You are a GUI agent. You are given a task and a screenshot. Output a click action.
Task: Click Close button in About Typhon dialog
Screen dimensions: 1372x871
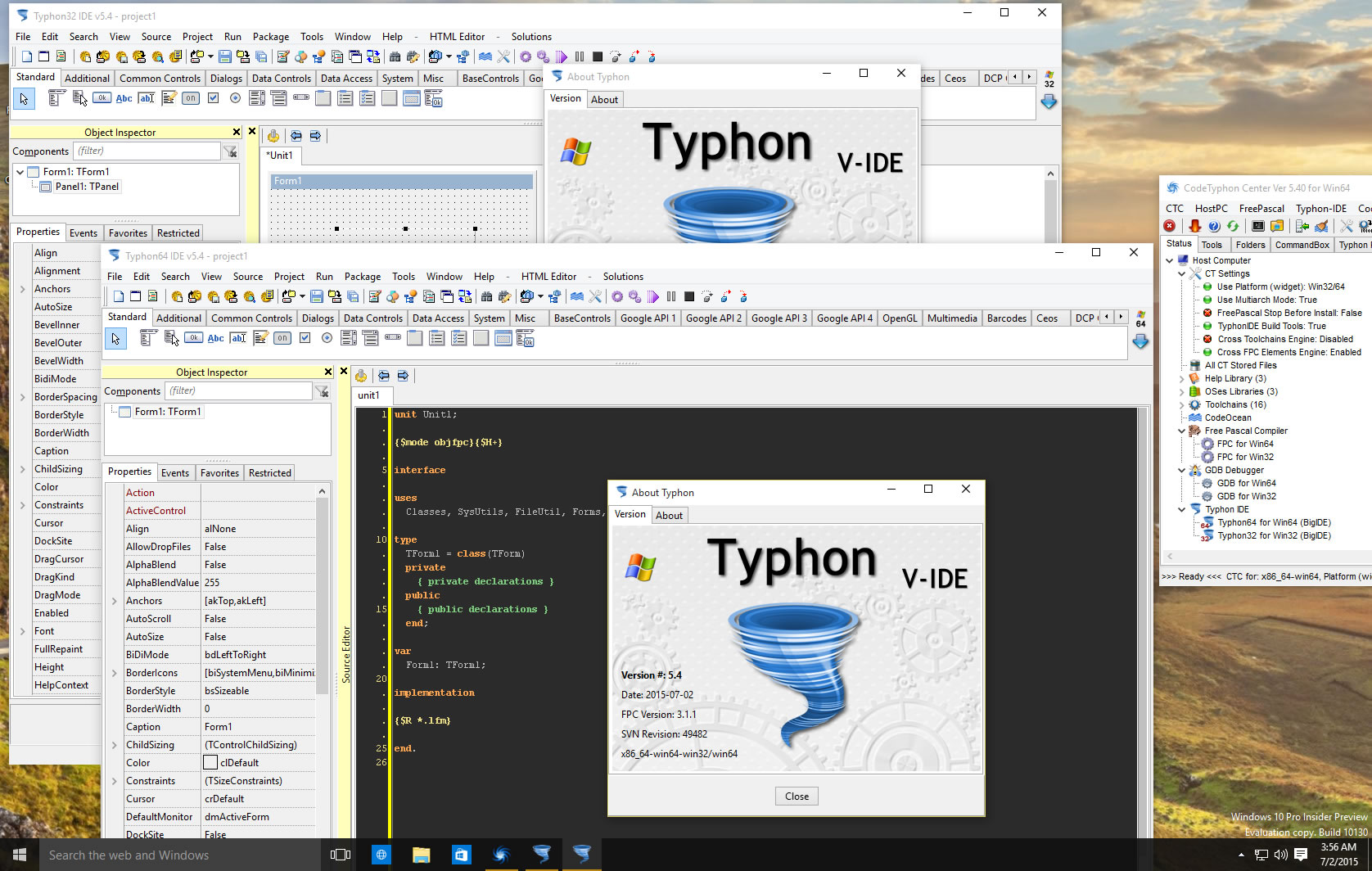[797, 797]
